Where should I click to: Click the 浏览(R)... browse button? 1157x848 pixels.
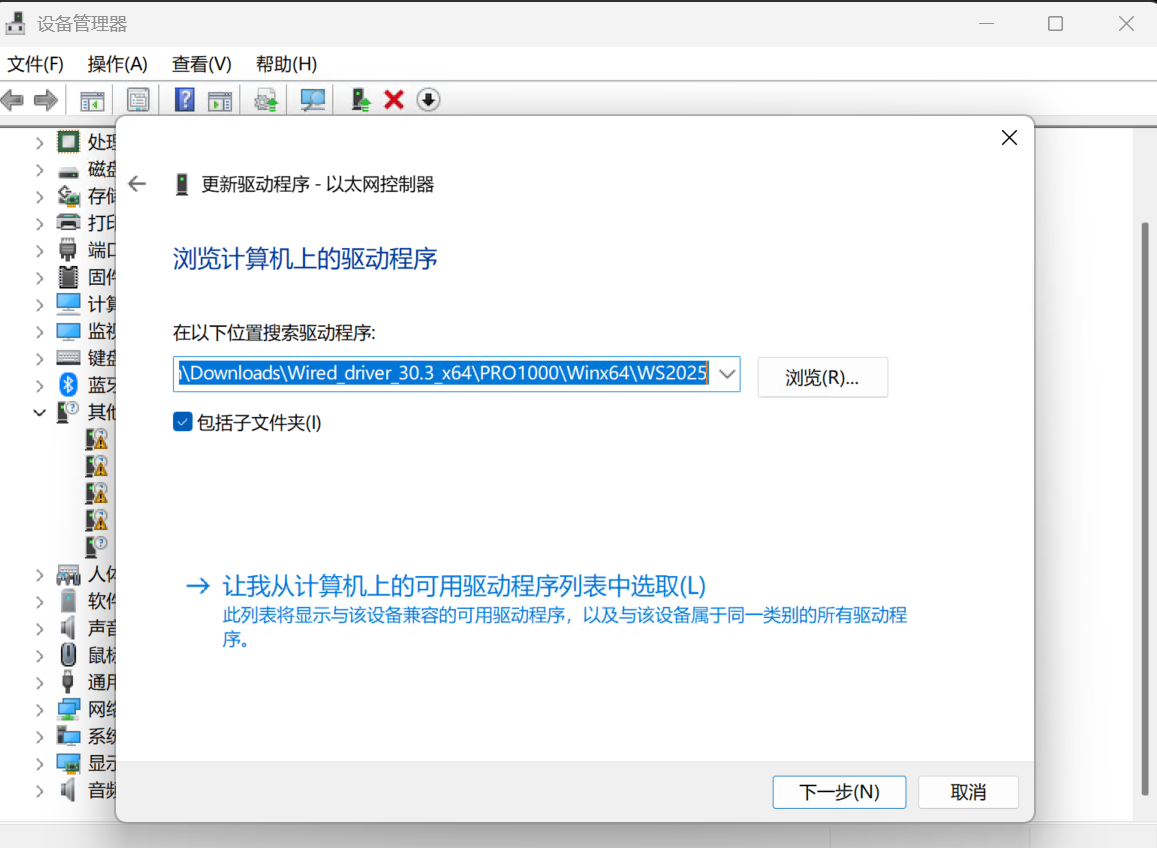tap(822, 377)
